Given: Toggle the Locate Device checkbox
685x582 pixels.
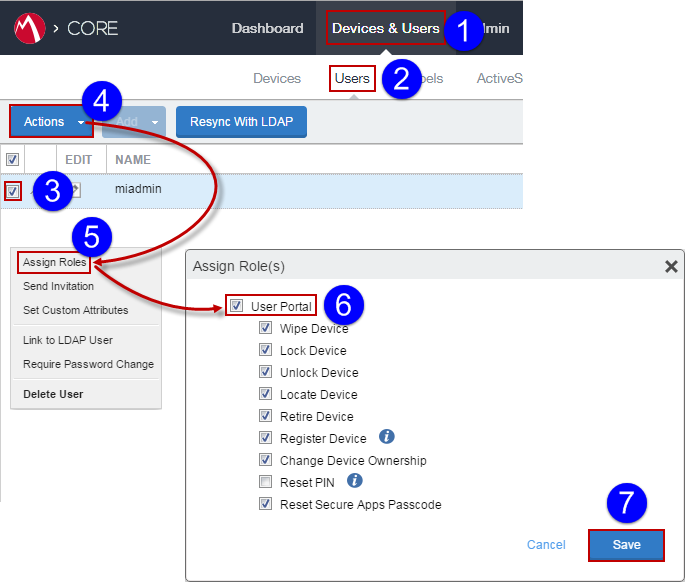Looking at the screenshot, I should pyautogui.click(x=265, y=394).
